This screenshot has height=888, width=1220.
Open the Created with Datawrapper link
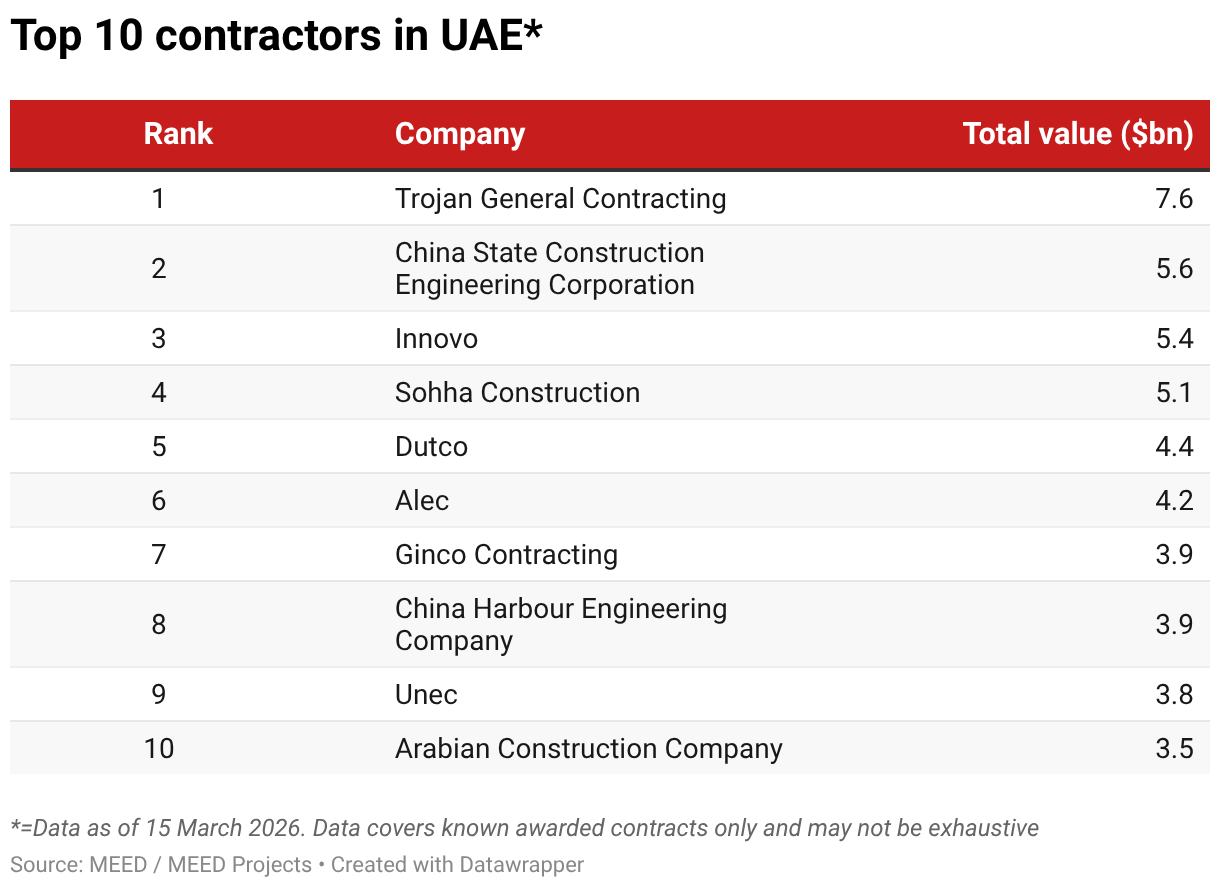(457, 864)
